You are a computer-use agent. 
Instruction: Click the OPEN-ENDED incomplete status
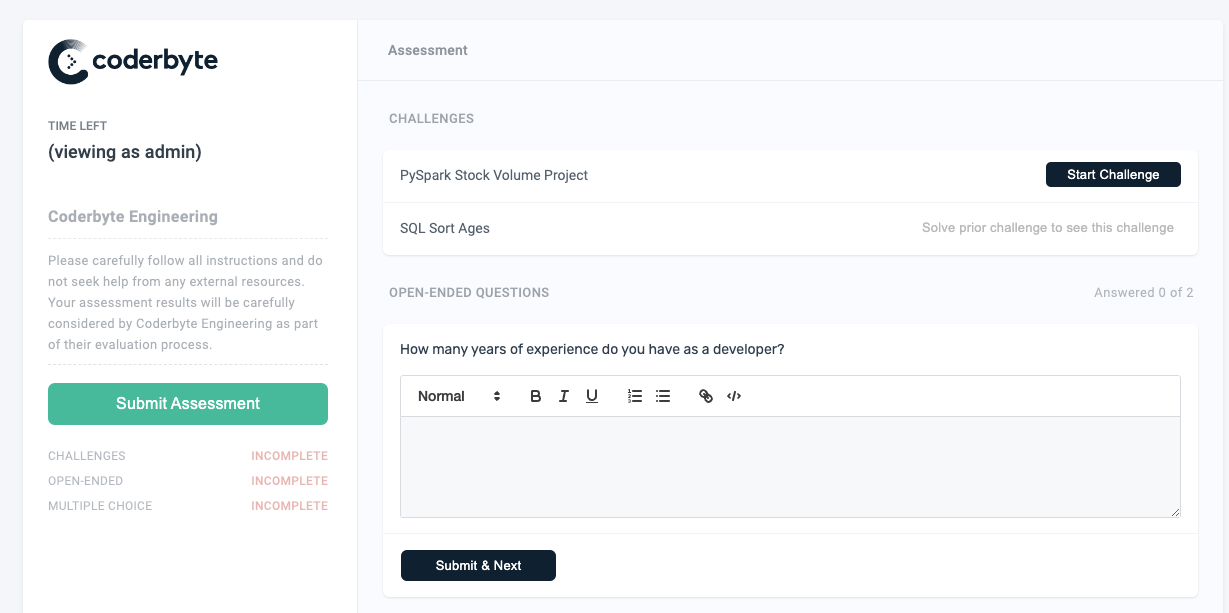(289, 480)
